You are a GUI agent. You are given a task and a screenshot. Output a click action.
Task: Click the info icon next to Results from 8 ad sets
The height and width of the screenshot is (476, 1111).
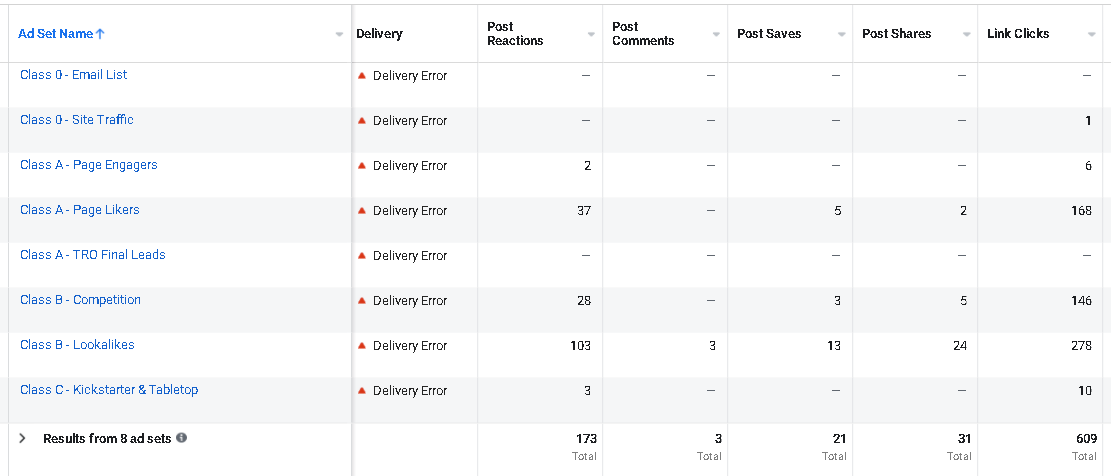pyautogui.click(x=181, y=438)
